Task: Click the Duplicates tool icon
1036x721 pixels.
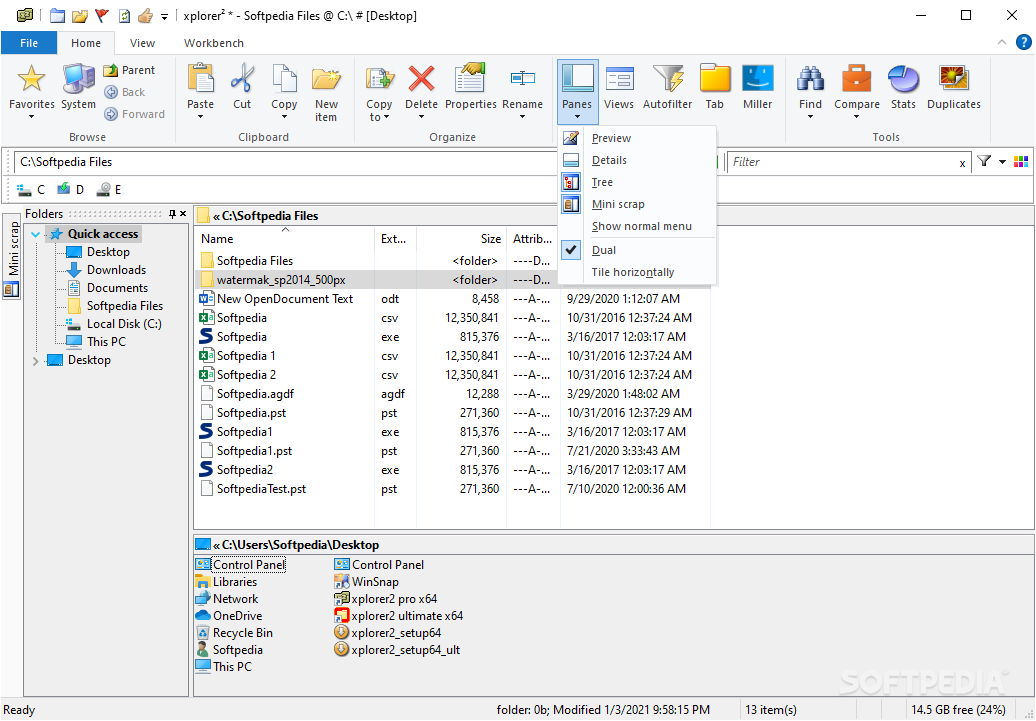Action: point(953,79)
